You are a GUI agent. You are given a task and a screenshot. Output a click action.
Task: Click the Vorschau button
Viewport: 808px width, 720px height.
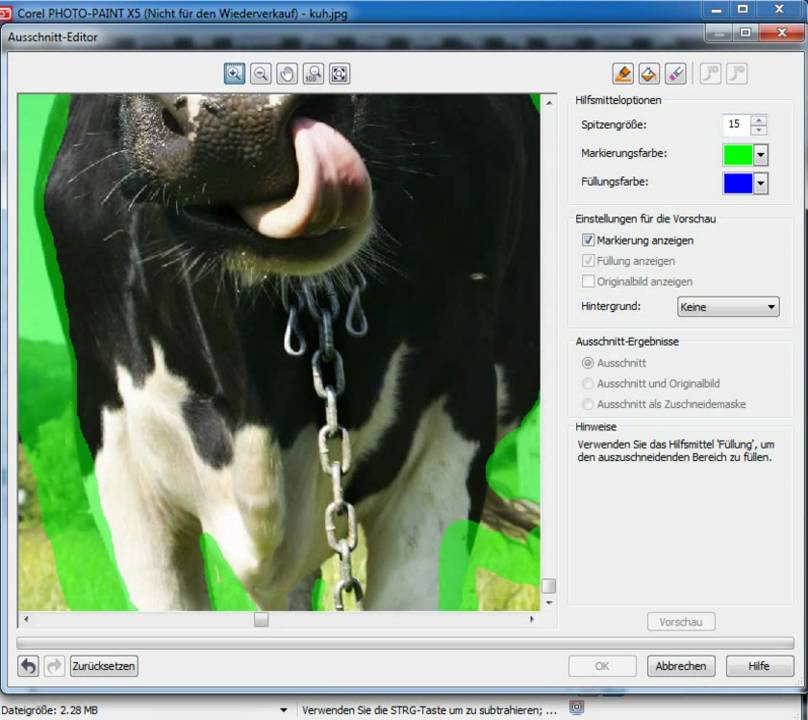[x=681, y=622]
